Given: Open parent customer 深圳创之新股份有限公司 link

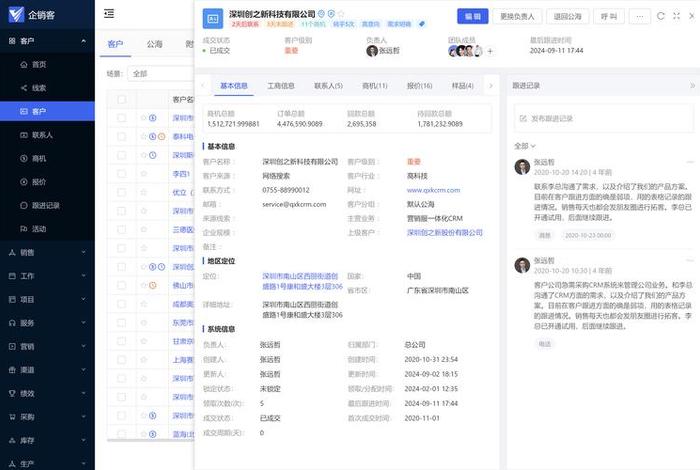Looking at the screenshot, I should (x=445, y=233).
